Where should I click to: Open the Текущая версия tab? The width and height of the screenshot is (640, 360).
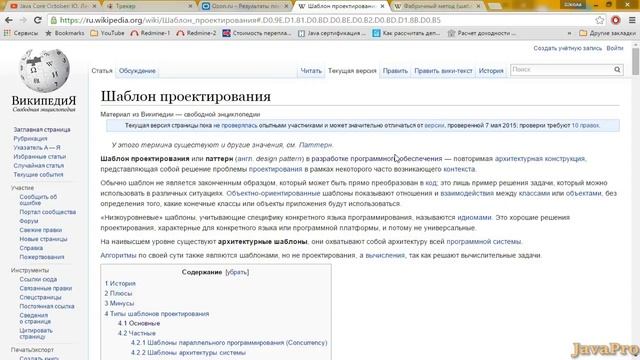pos(352,71)
